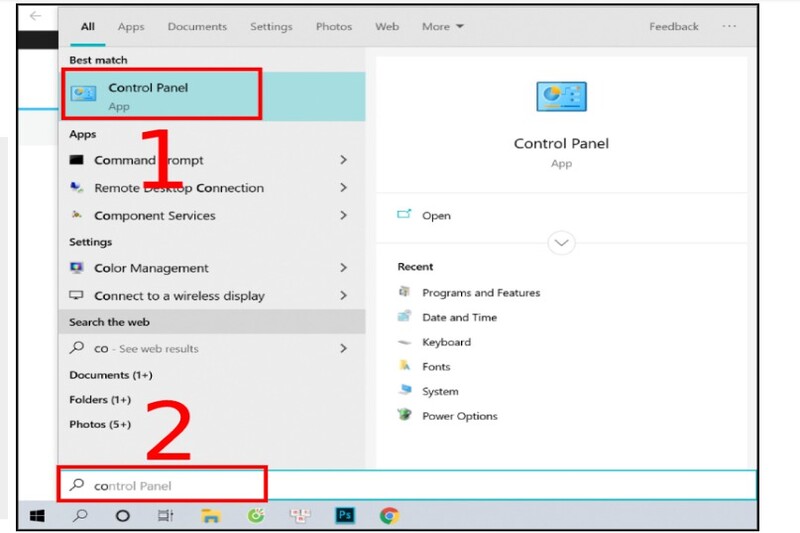The width and height of the screenshot is (800, 533).
Task: Open Date and Time recent item
Action: pyautogui.click(x=459, y=317)
